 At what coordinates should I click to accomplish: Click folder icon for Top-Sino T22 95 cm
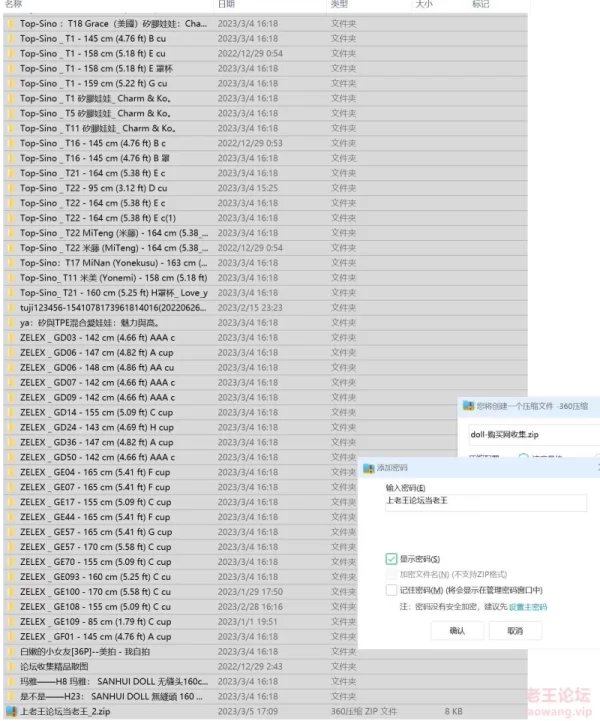pyautogui.click(x=10, y=188)
